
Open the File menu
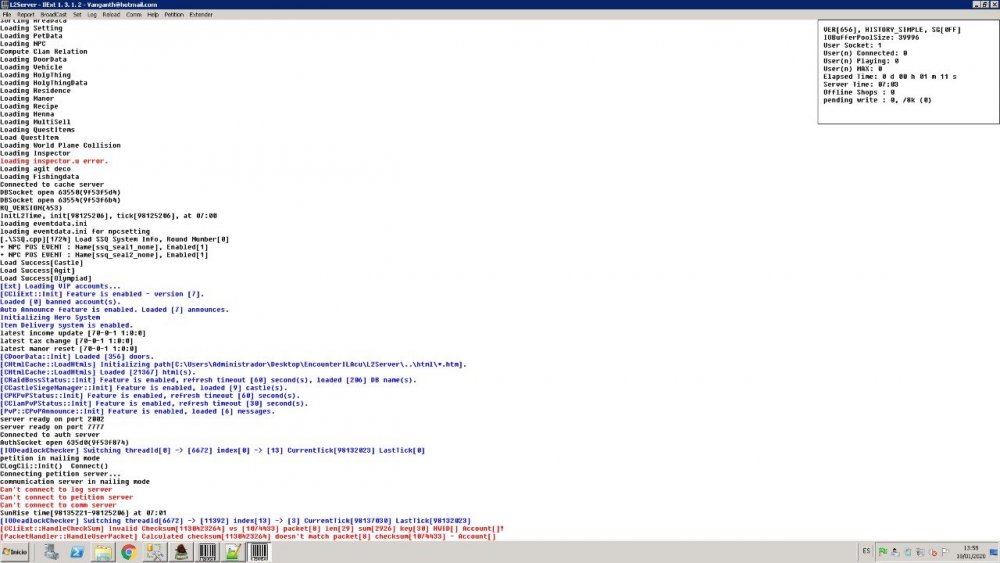(x=7, y=16)
